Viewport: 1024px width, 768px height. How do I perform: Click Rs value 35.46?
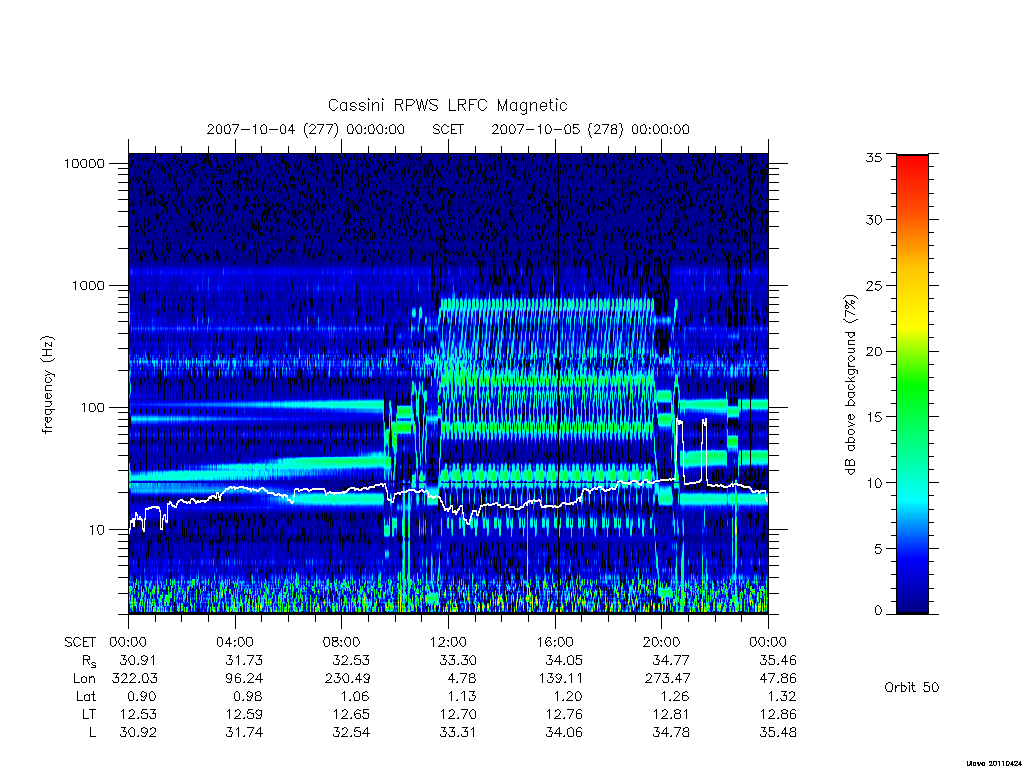pyautogui.click(x=777, y=660)
